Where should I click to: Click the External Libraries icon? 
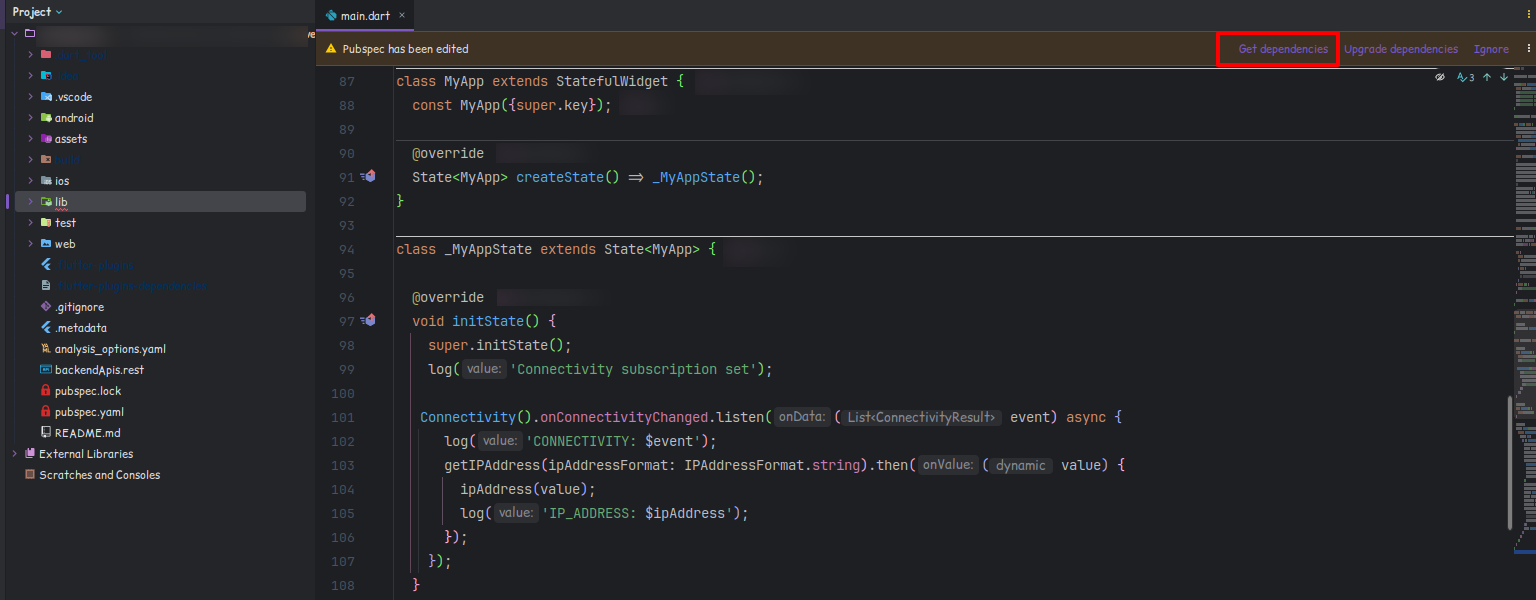point(30,454)
